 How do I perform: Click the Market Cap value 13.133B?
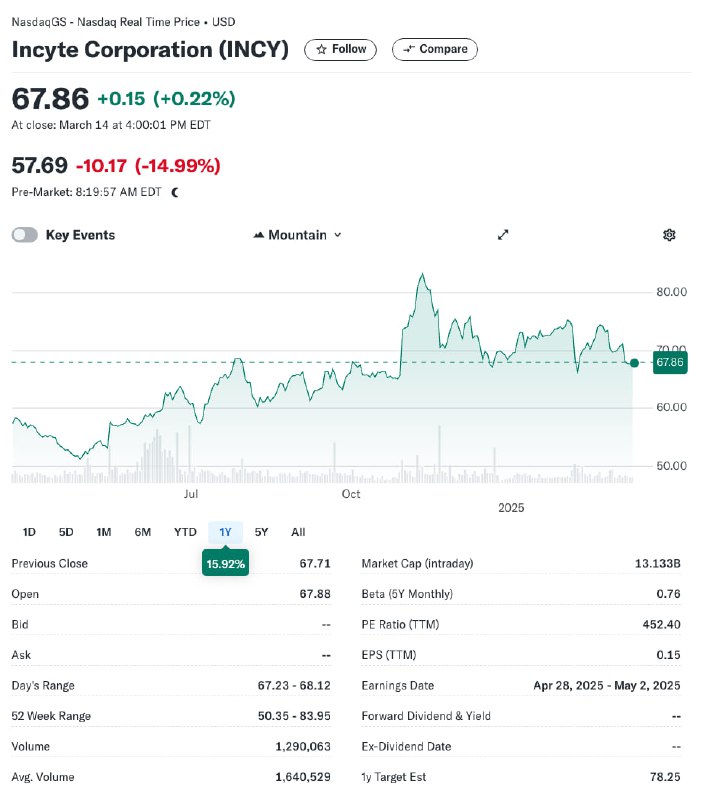(658, 563)
